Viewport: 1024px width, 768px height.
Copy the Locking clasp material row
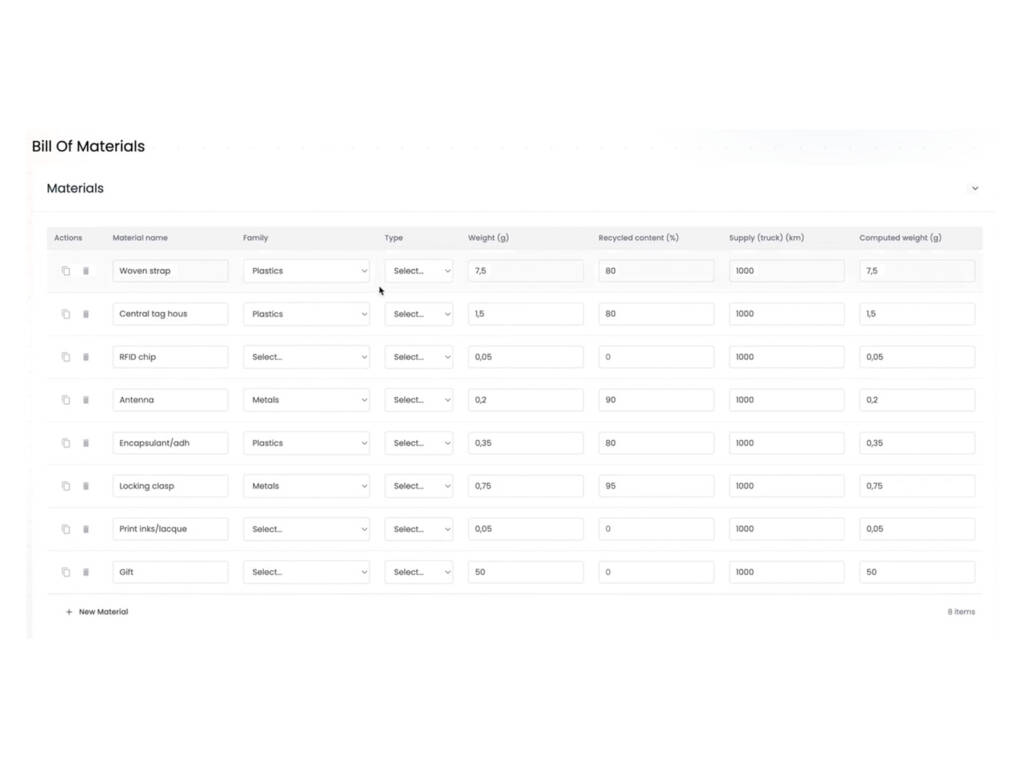pos(66,486)
